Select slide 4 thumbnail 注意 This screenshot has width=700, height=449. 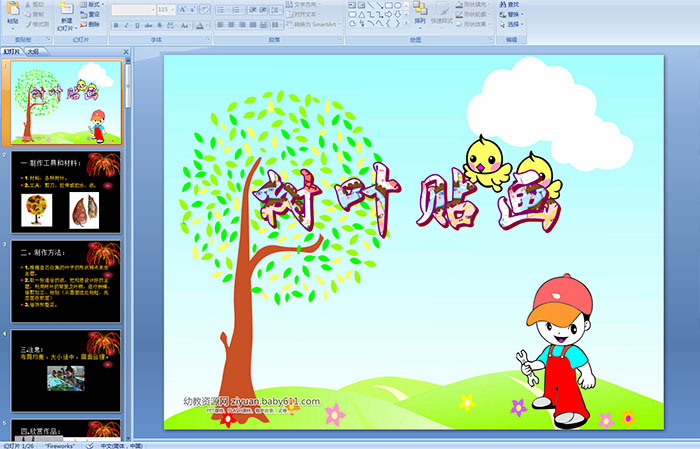click(x=66, y=370)
